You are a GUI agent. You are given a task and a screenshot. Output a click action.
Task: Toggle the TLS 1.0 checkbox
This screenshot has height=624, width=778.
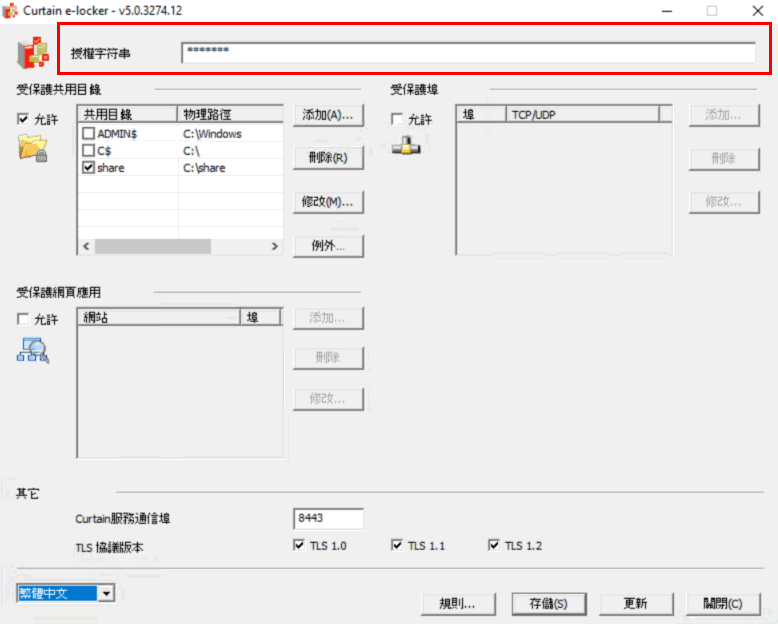299,545
